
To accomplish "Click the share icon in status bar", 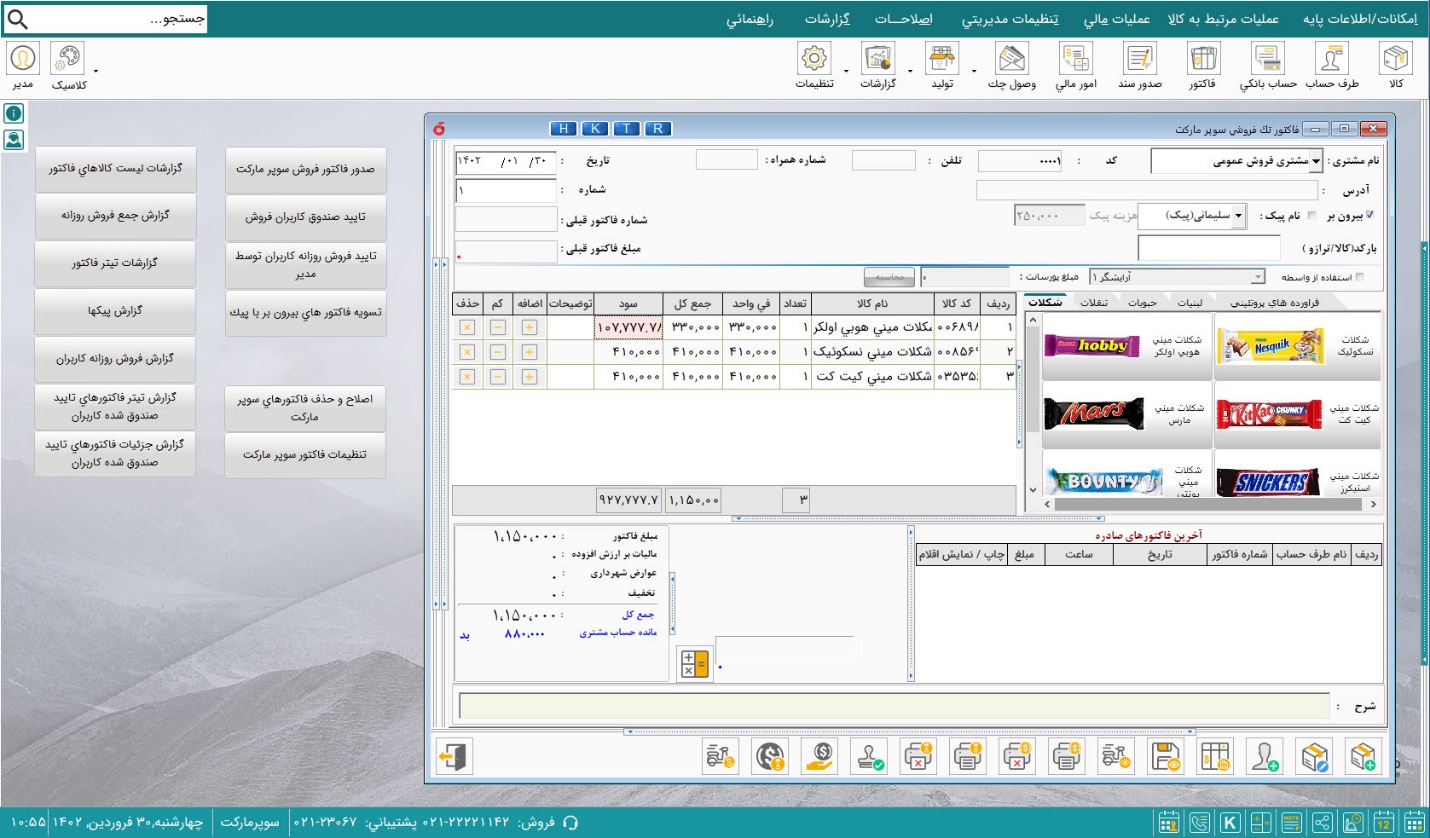I will click(1322, 823).
